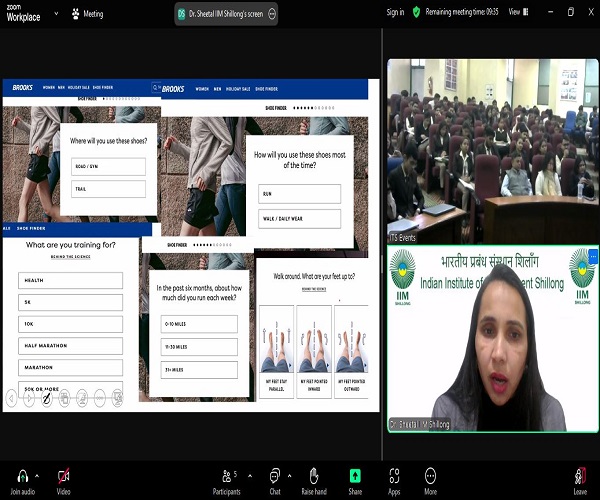Open the blue more button on Dr. Sheetal's video

[593, 256]
